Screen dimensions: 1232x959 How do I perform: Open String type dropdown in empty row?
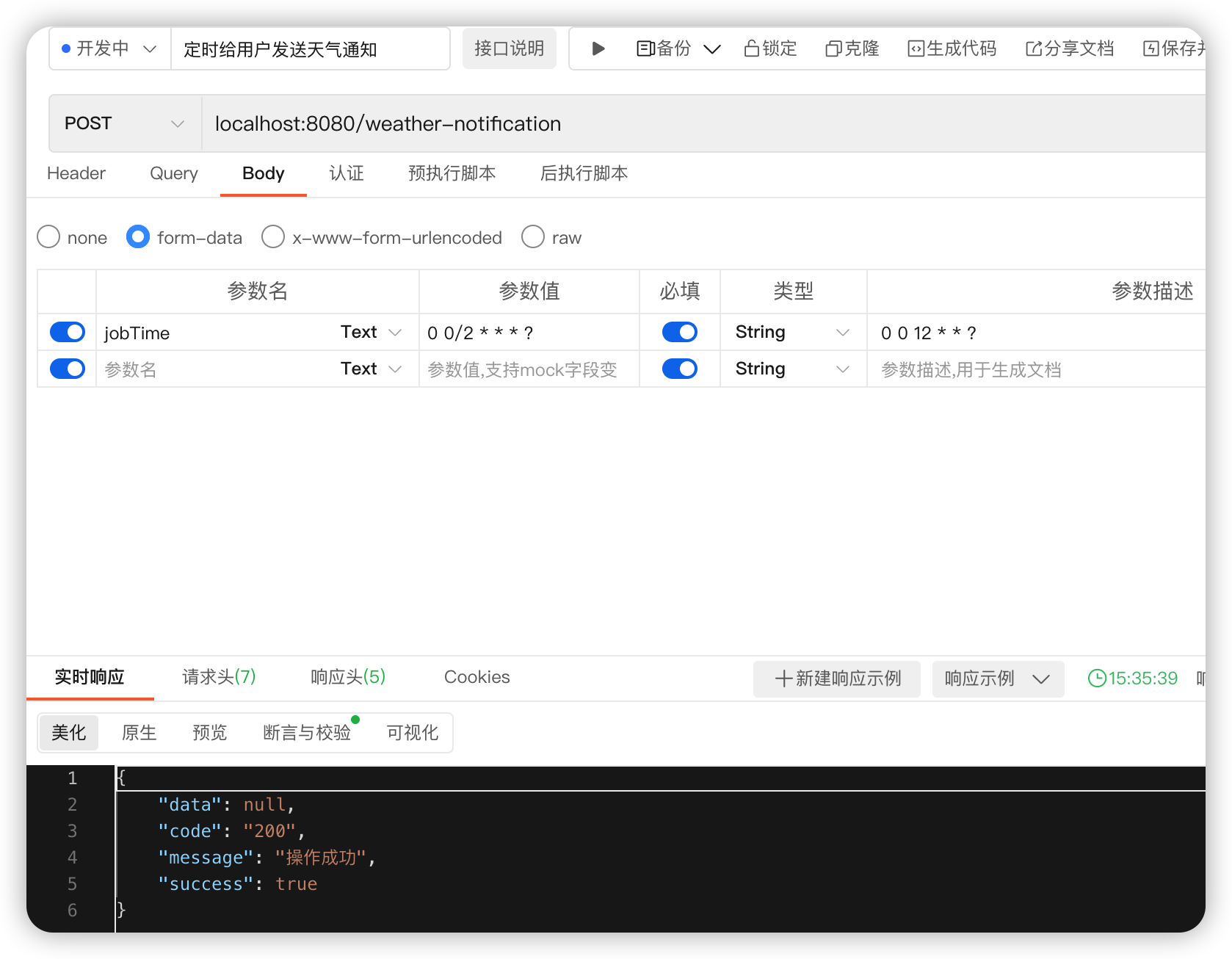click(793, 369)
